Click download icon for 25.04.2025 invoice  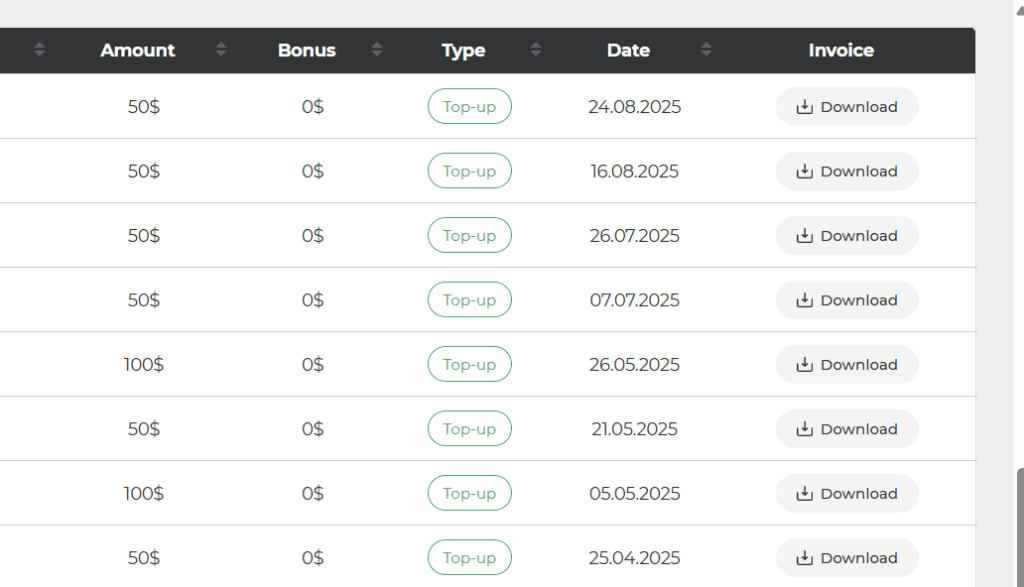805,558
